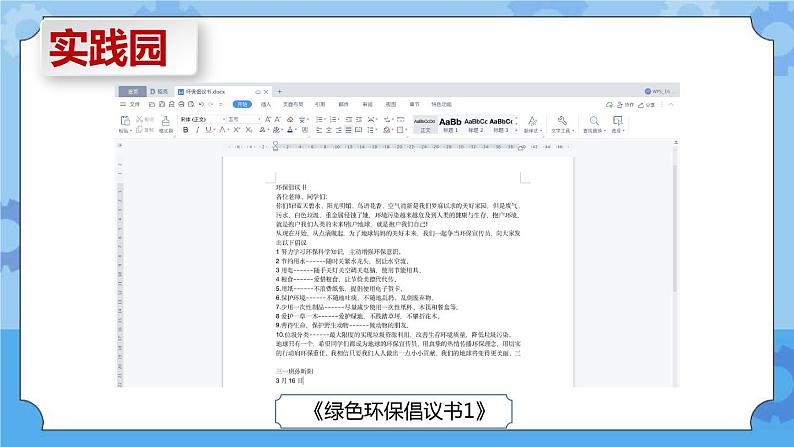This screenshot has width=794, height=447.
Task: Toggle left paragraph alignment
Action: [x=319, y=130]
